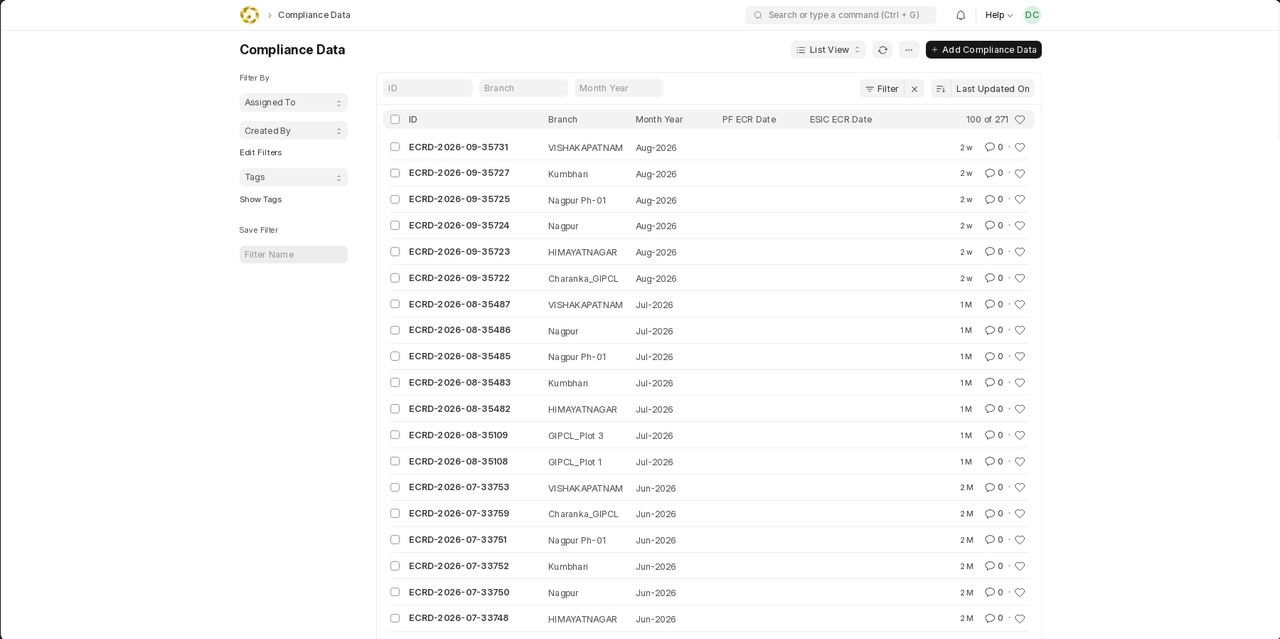
Task: Open the three-dots menu beside refresh
Action: tap(908, 50)
